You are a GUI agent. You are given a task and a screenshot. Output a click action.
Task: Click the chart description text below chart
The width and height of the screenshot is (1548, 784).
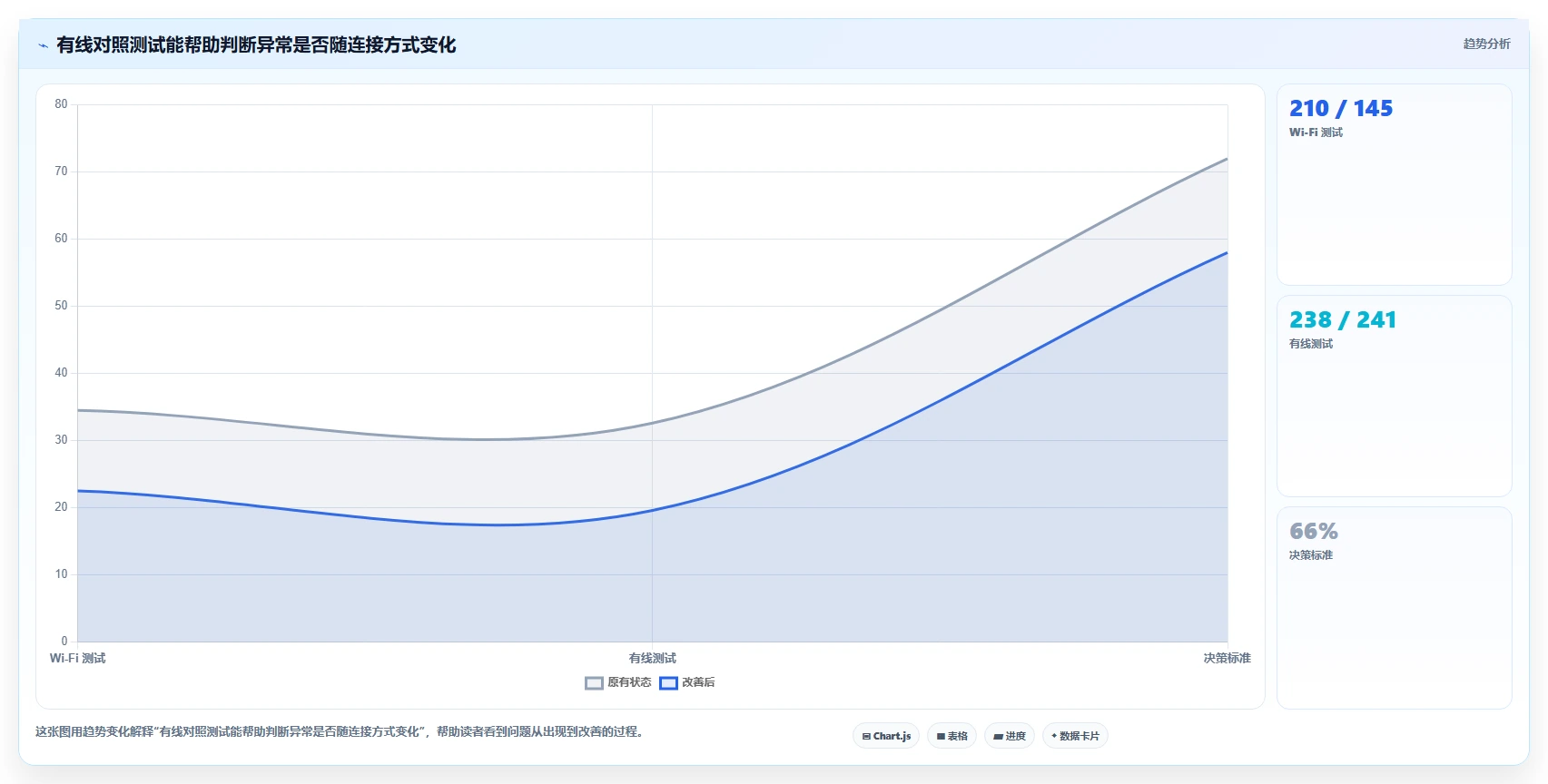click(x=341, y=731)
